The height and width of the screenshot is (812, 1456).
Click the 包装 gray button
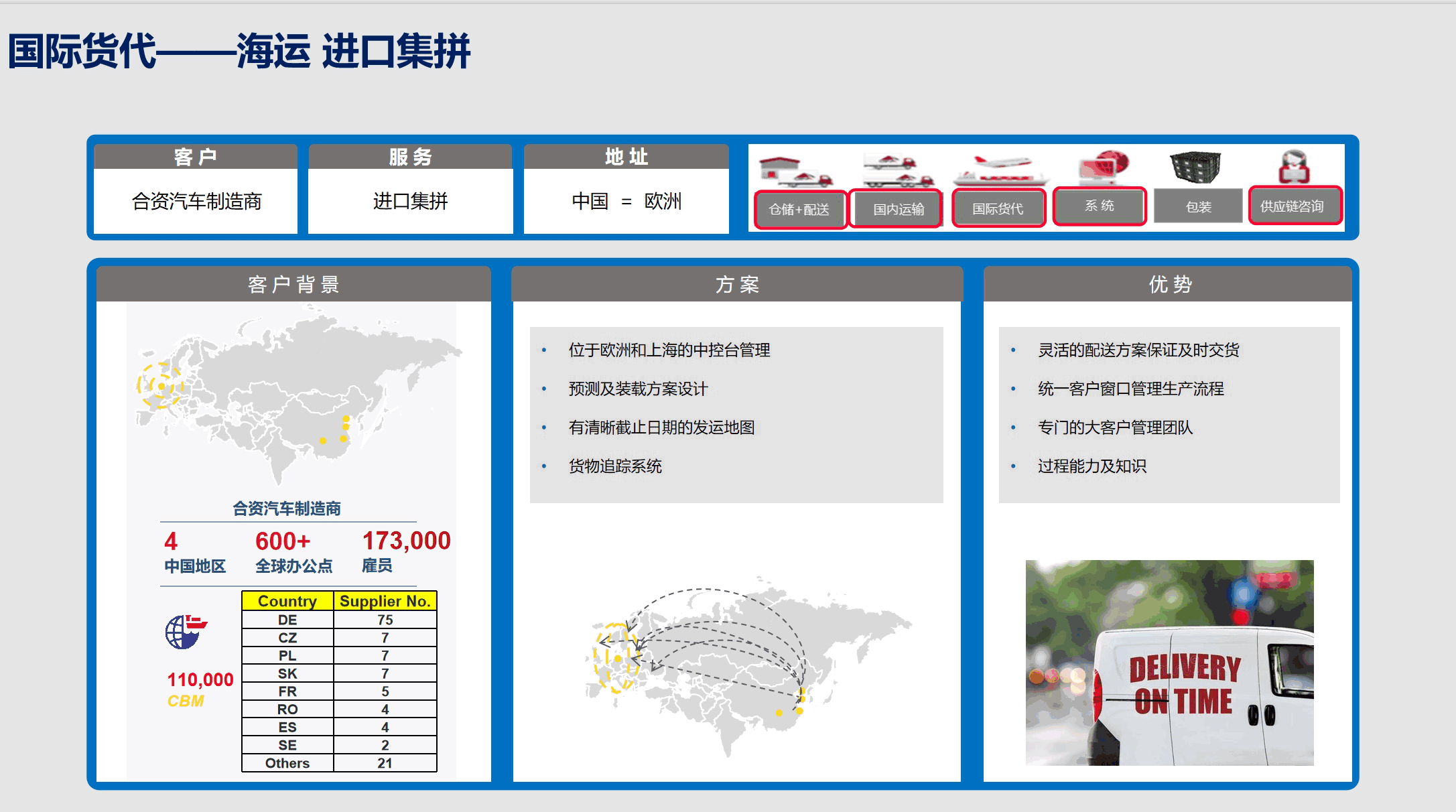1199,207
